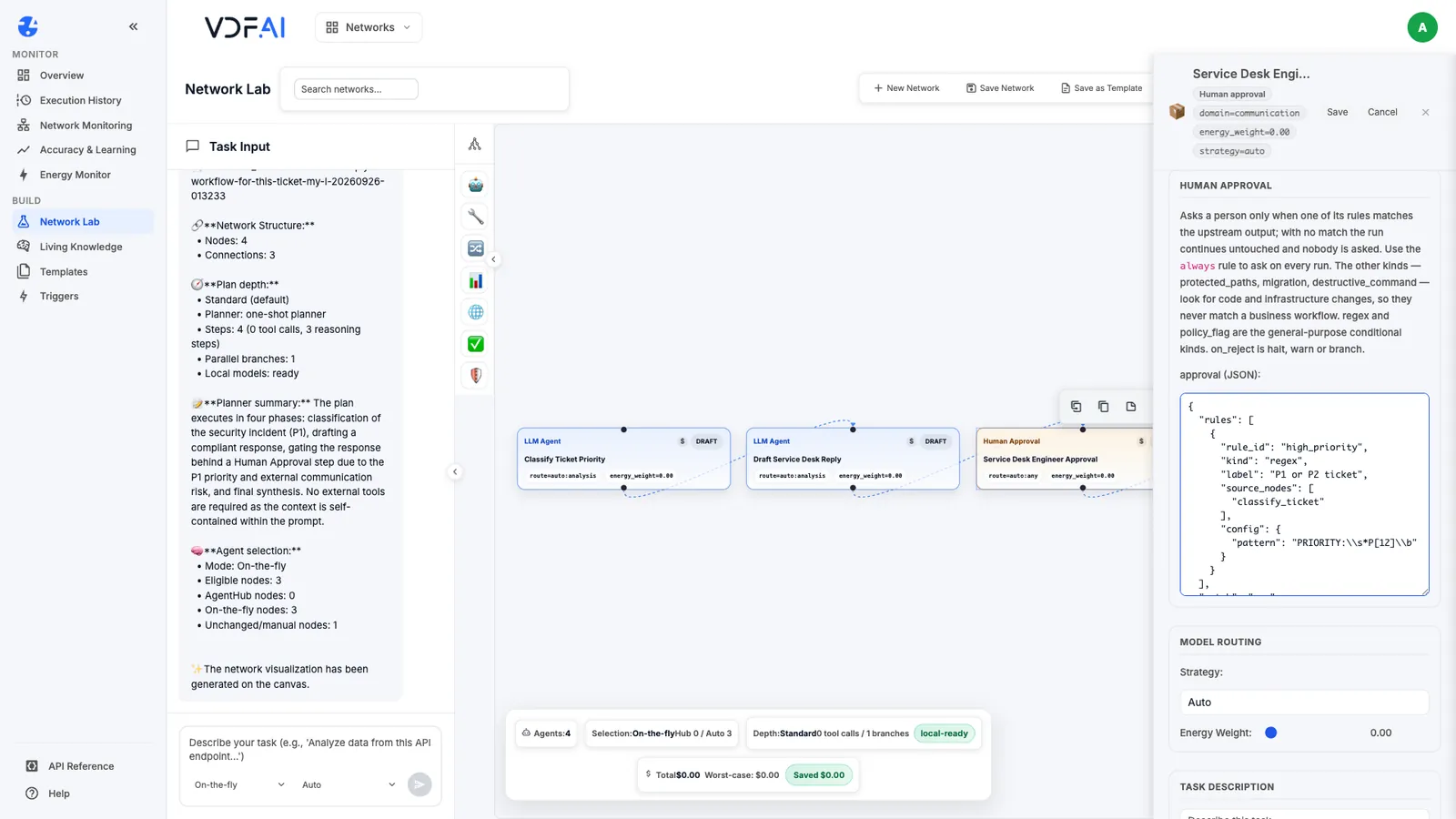Collapse the Task Input panel with its chevron
This screenshot has height=819, width=1456.
455,471
